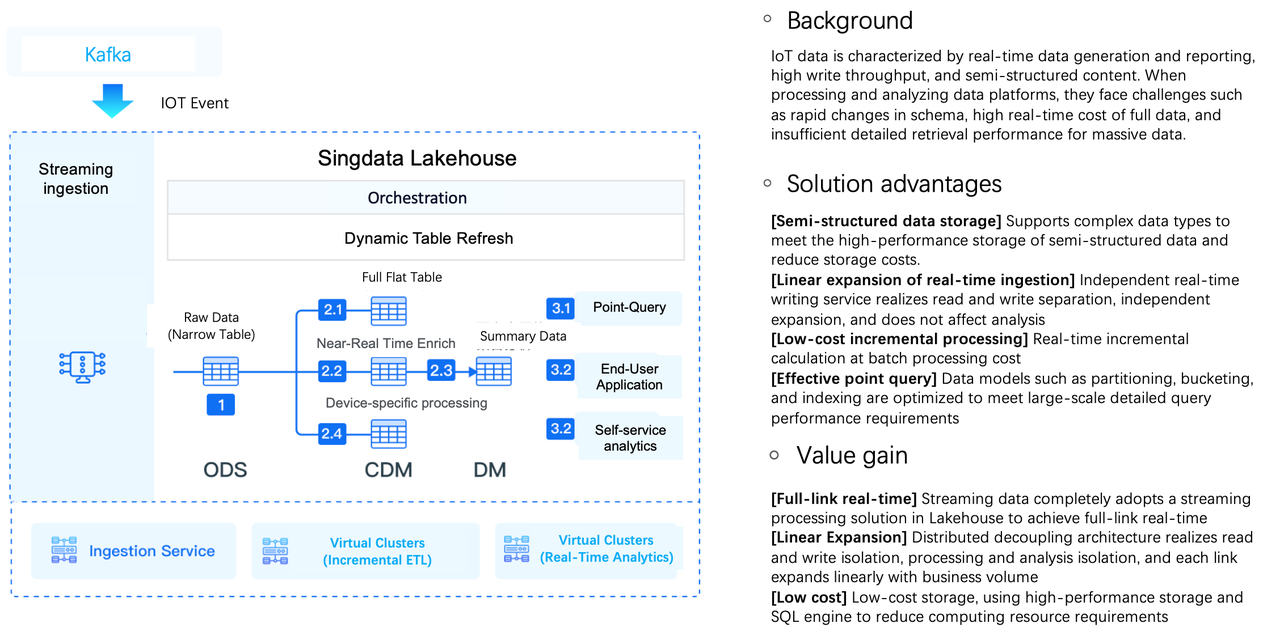The width and height of the screenshot is (1280, 636).
Task: Click the table icon right of badge 2.2
Action: pyautogui.click(x=388, y=371)
